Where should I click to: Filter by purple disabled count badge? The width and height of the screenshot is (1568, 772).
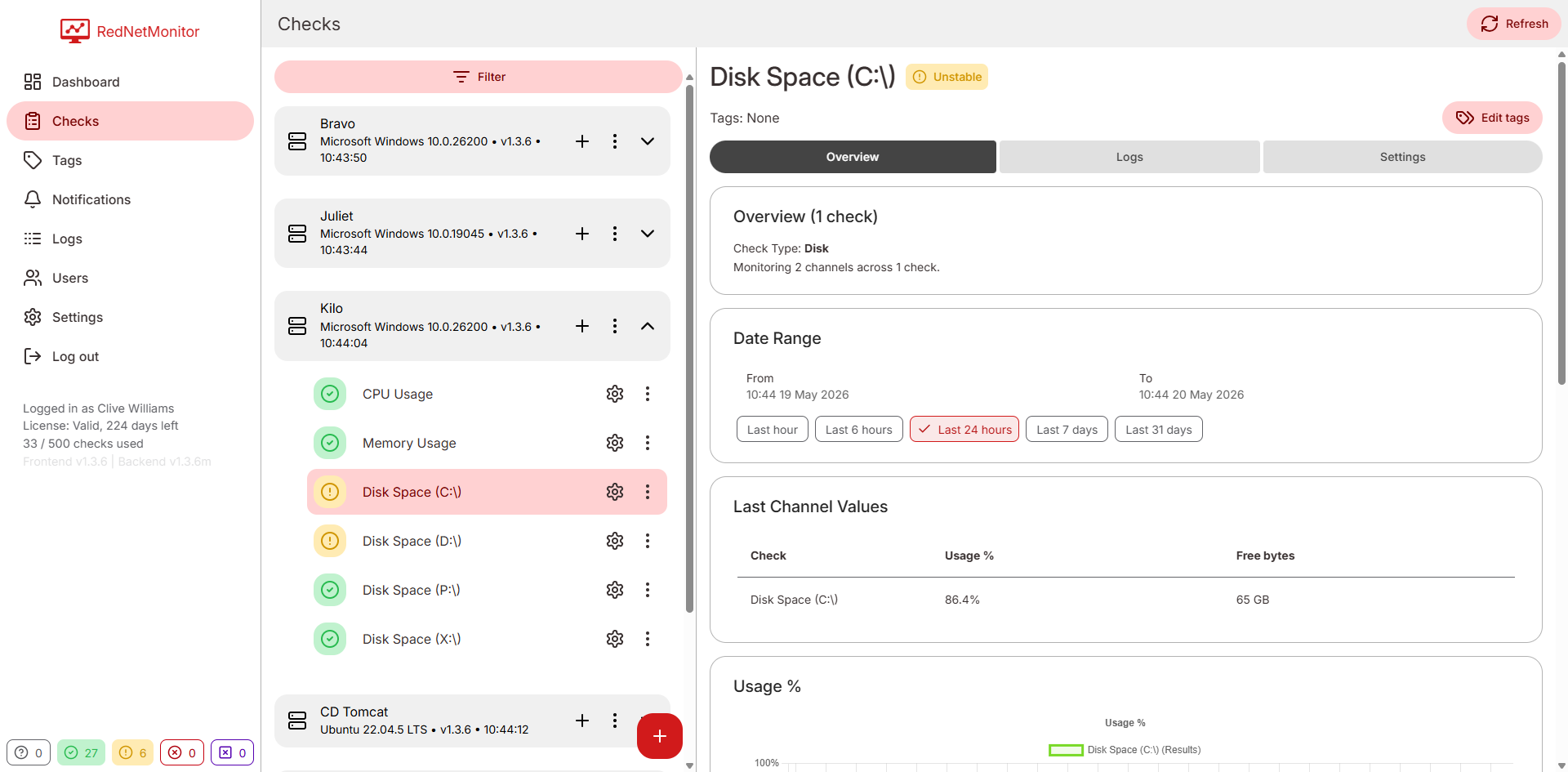(x=233, y=752)
